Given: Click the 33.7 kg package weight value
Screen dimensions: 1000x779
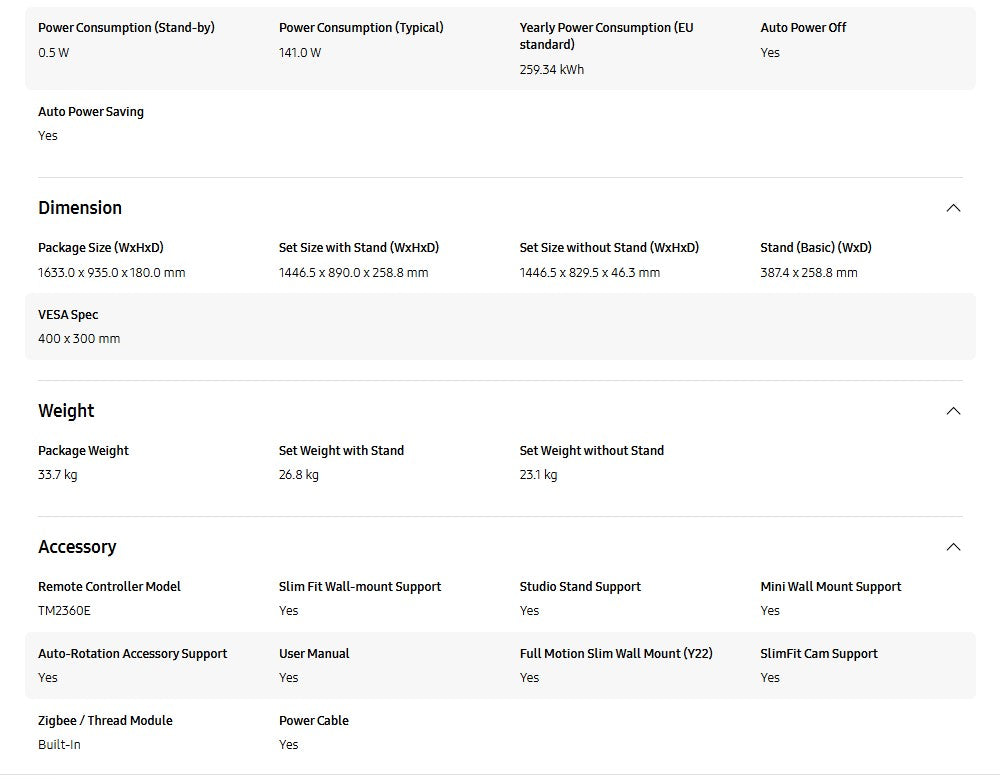Looking at the screenshot, I should [x=57, y=475].
